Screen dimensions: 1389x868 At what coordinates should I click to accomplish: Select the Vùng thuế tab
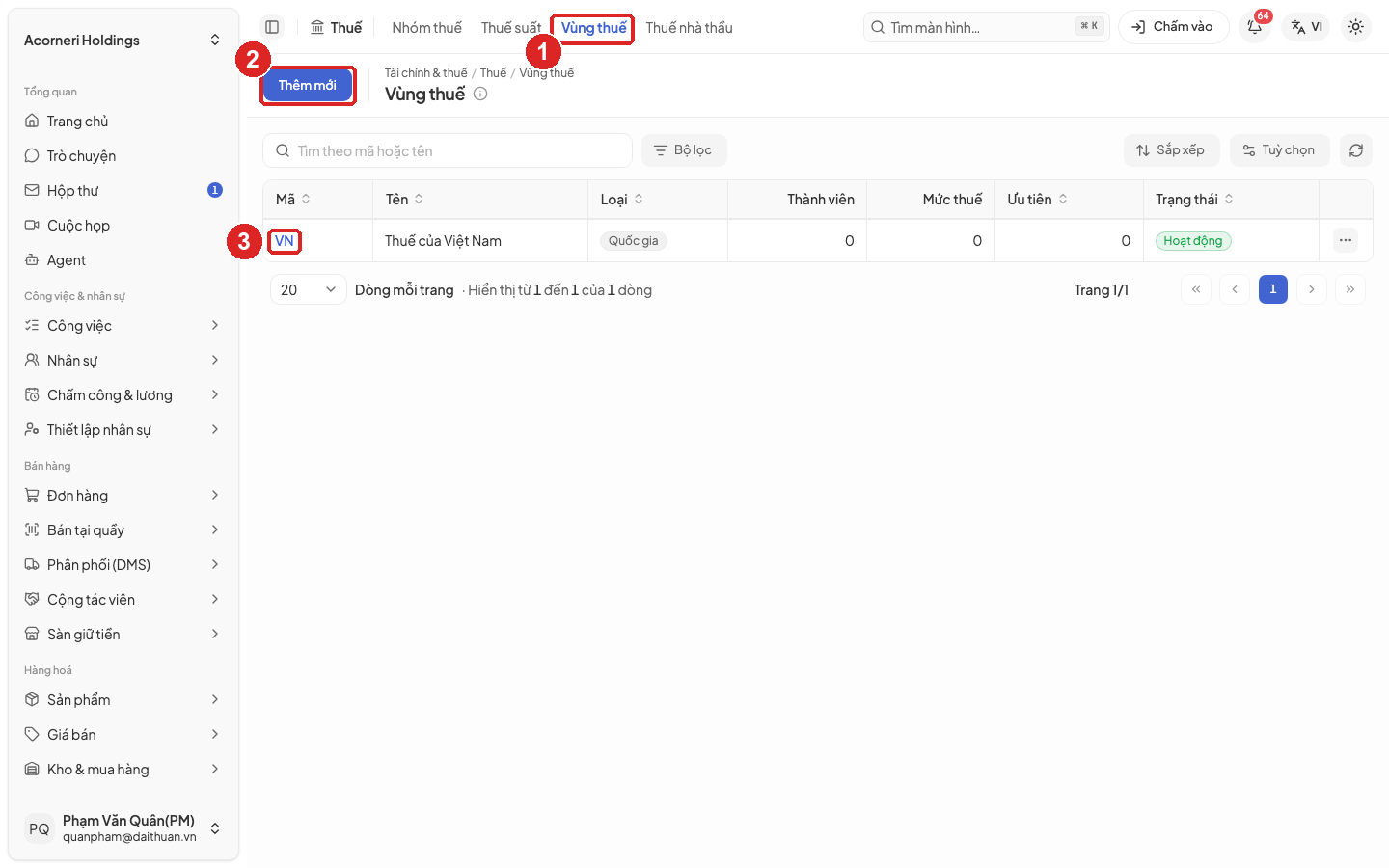pyautogui.click(x=593, y=28)
